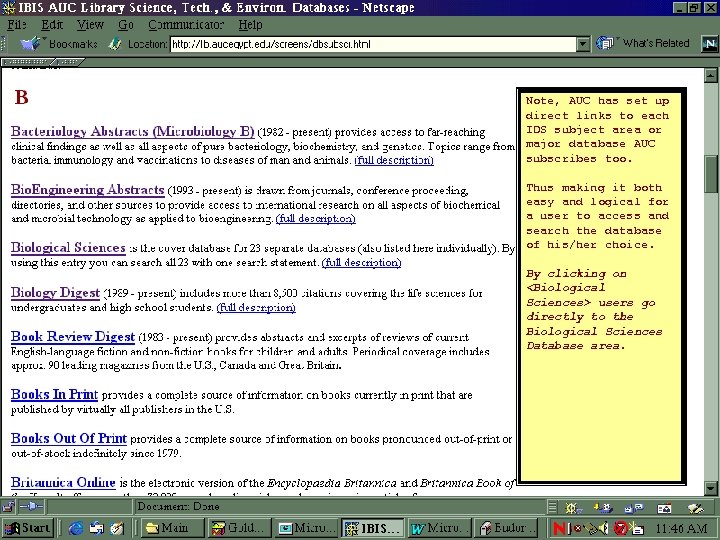Expand the second collapsed toolbar tab
The height and width of the screenshot is (540, 720).
[x=69, y=62]
